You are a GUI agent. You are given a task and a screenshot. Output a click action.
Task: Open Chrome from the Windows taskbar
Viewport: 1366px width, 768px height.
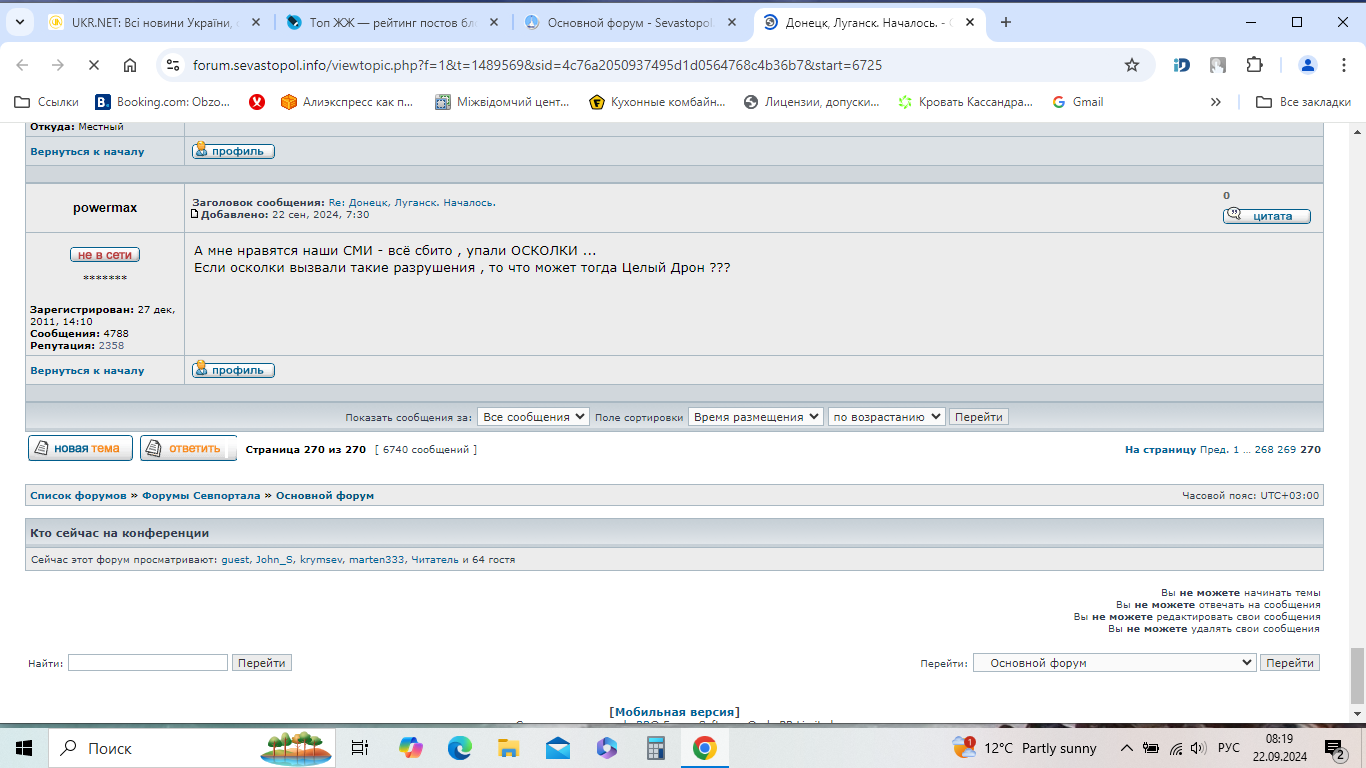pos(705,748)
